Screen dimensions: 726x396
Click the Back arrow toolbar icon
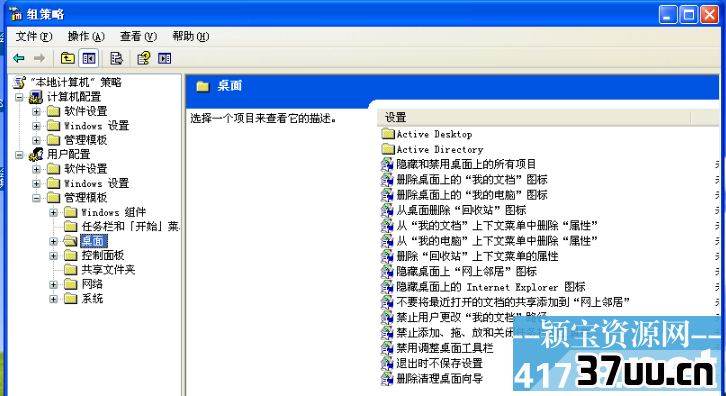pos(19,58)
